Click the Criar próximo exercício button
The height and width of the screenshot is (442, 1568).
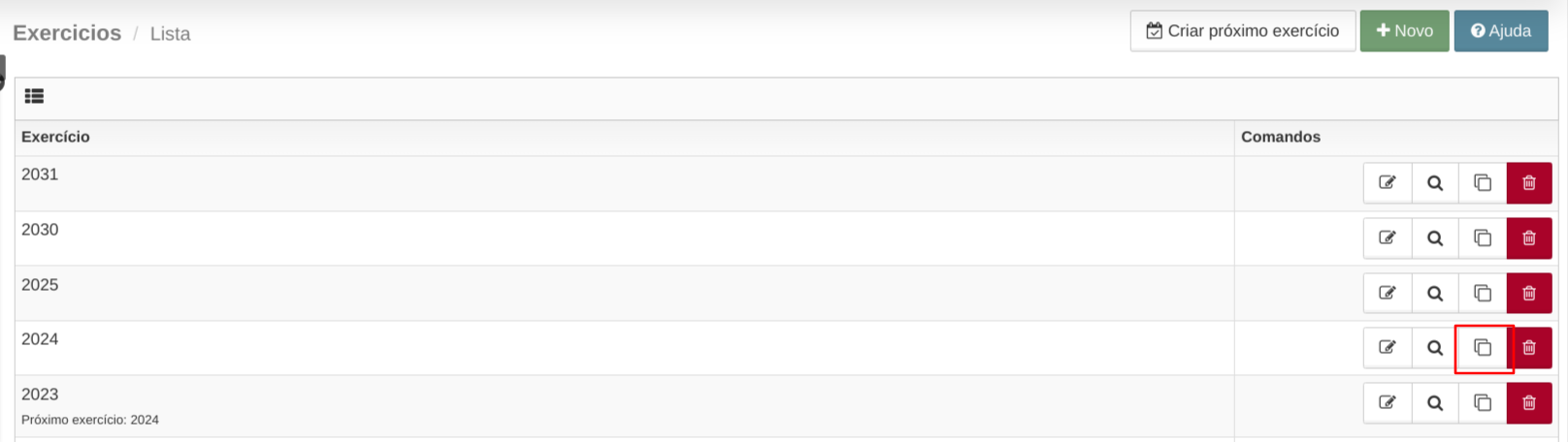[x=1243, y=31]
